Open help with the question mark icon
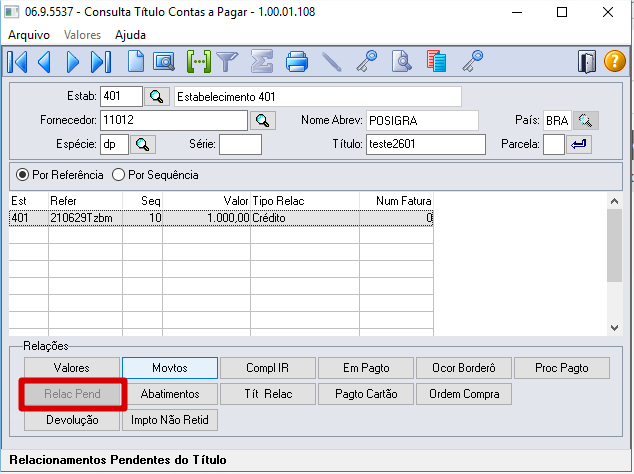This screenshot has height=474, width=634. 615,61
